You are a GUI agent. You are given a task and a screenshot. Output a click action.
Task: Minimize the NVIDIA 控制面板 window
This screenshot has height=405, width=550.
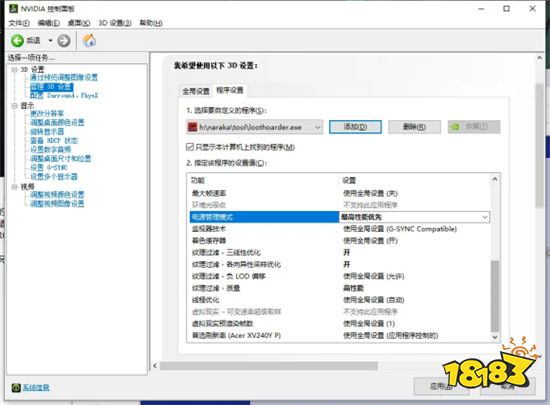point(481,8)
